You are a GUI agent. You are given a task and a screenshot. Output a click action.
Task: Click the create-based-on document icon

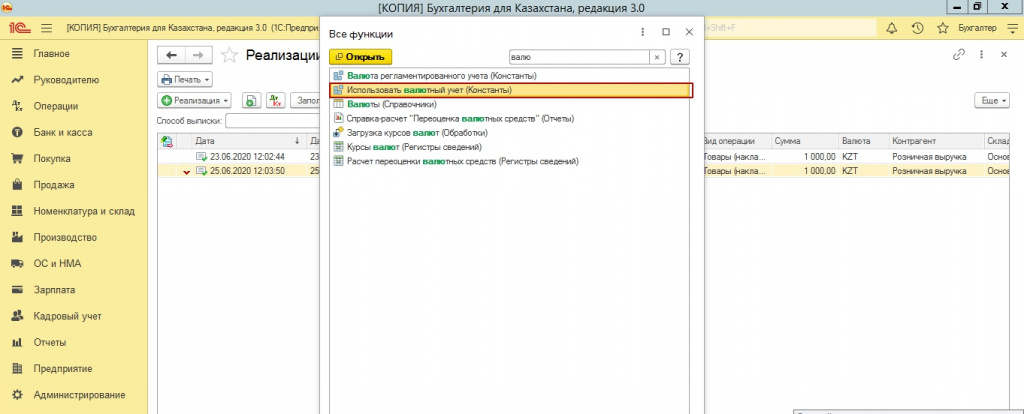(x=252, y=101)
